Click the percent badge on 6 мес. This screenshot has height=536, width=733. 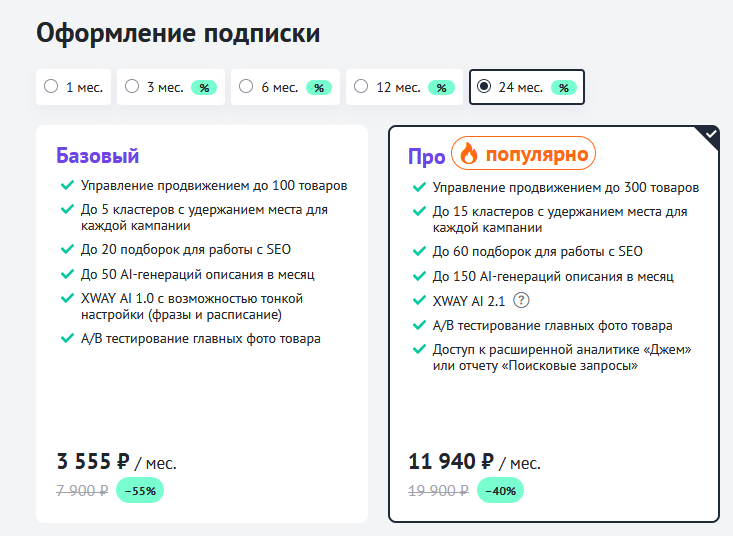(x=318, y=88)
